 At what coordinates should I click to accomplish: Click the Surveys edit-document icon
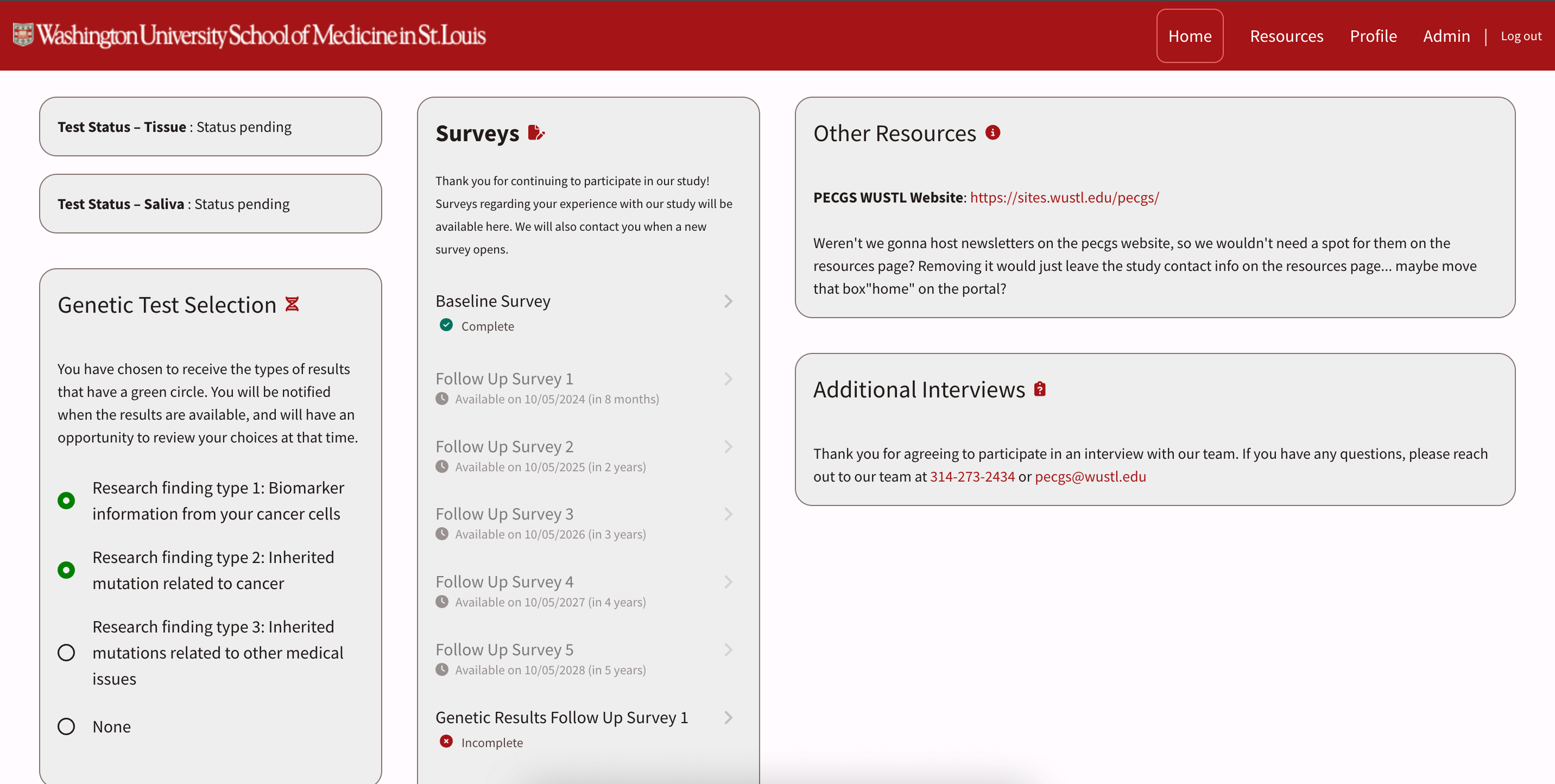(535, 132)
